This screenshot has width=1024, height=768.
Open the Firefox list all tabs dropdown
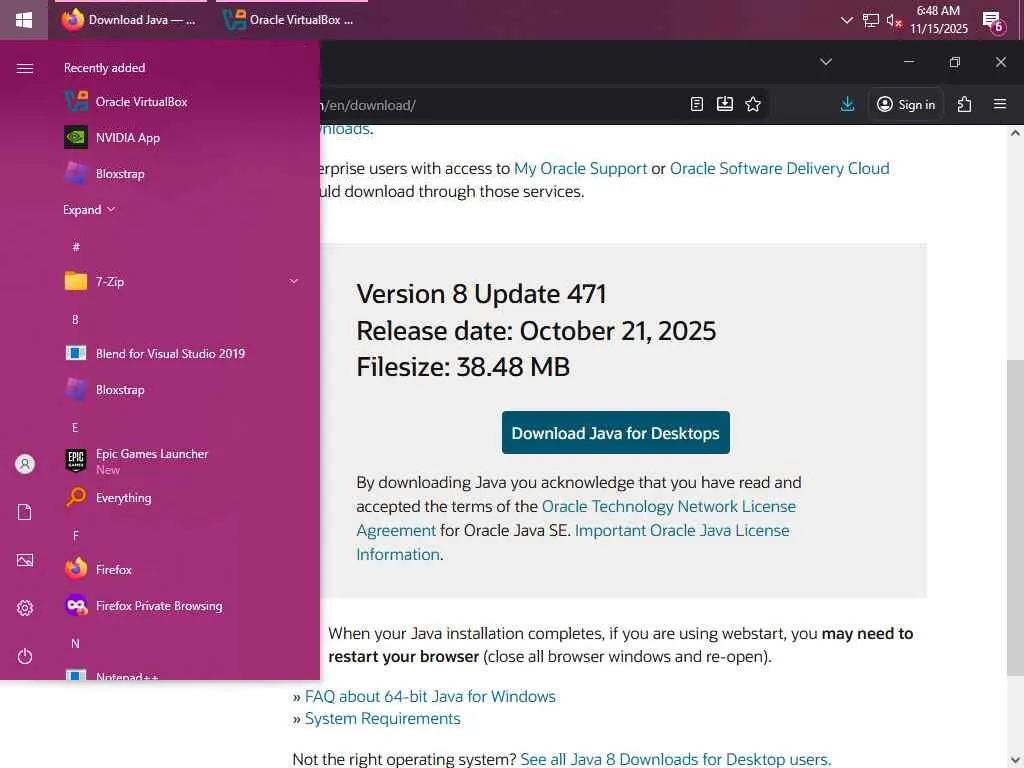pos(826,62)
